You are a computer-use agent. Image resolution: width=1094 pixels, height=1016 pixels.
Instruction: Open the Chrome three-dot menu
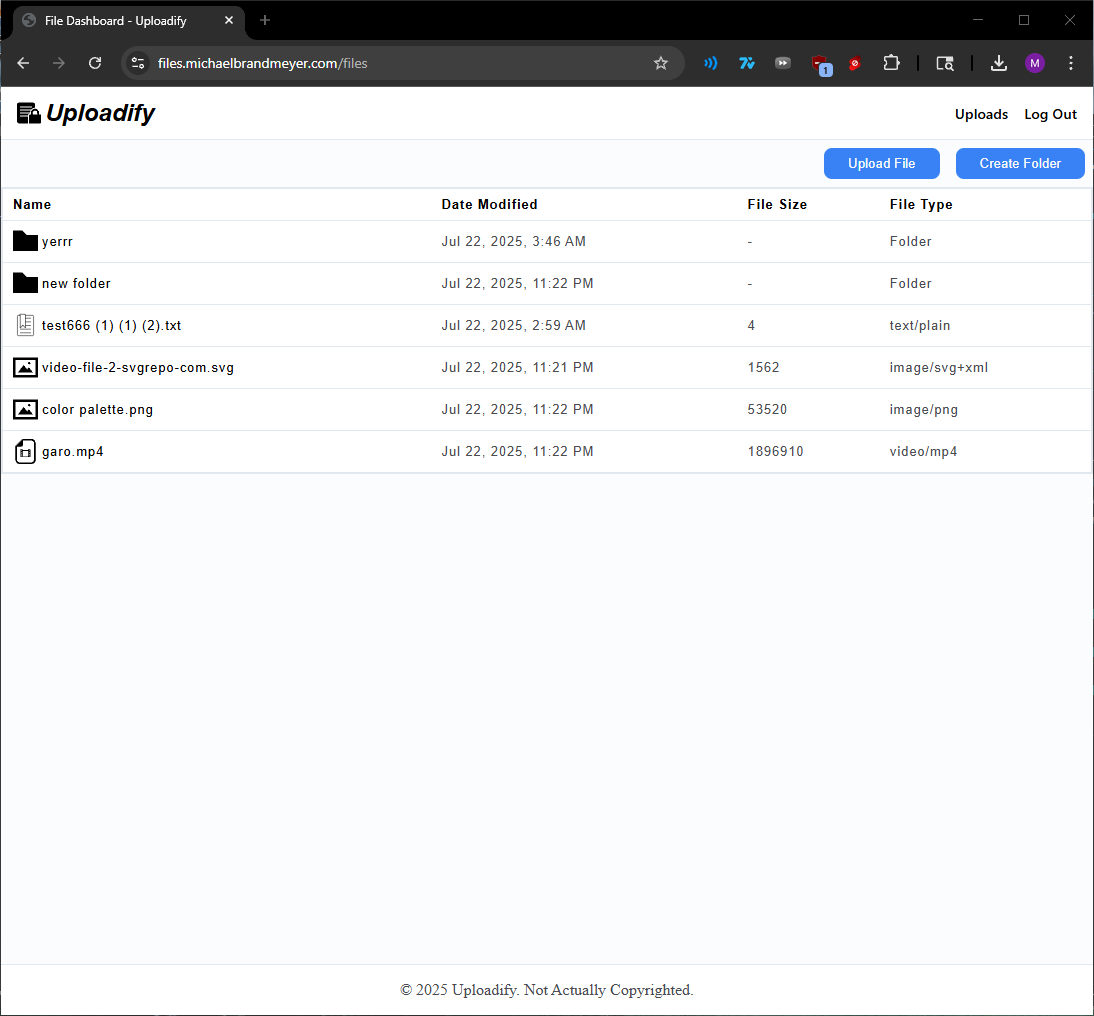pos(1071,64)
